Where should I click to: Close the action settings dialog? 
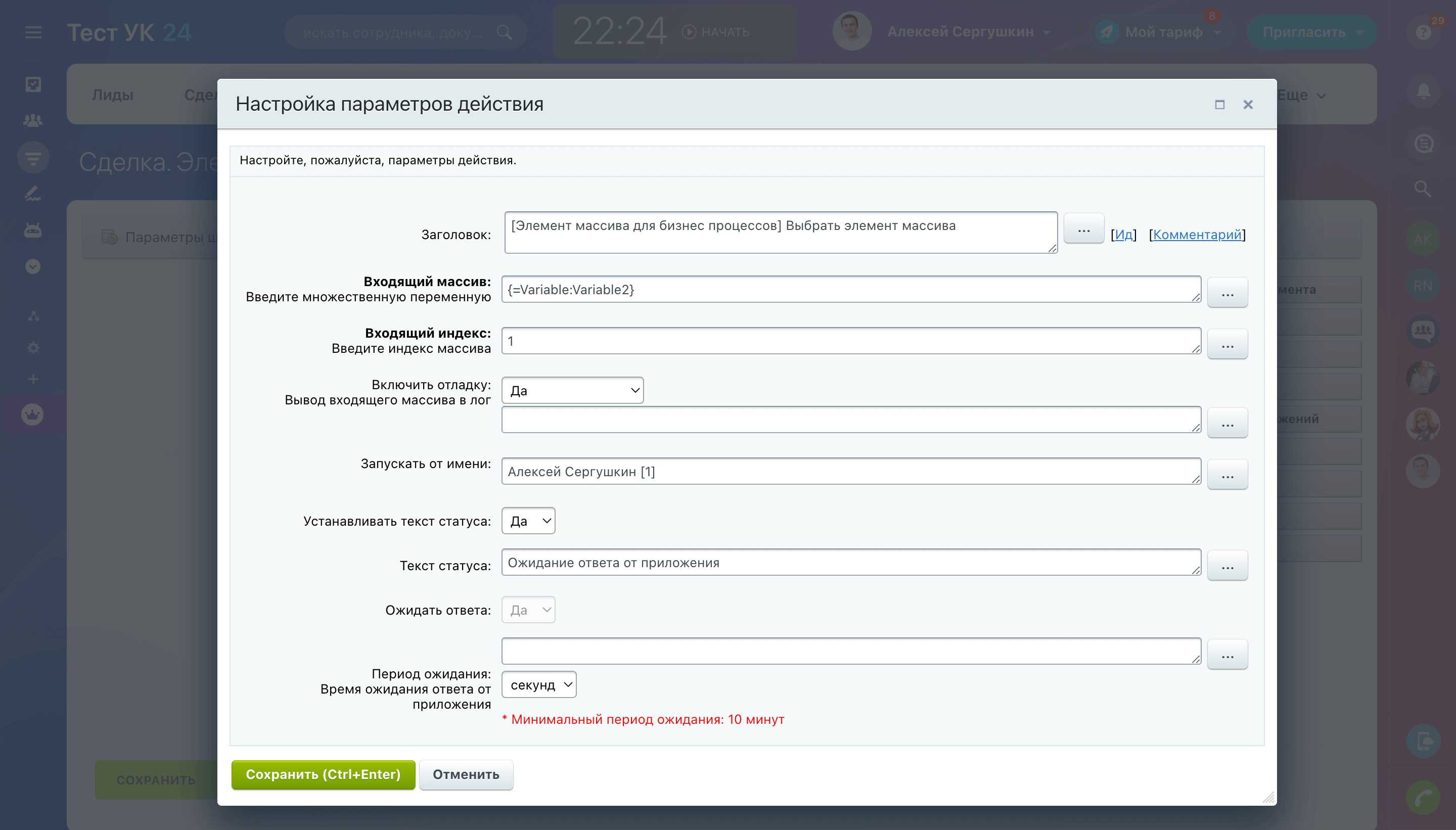[x=1248, y=104]
